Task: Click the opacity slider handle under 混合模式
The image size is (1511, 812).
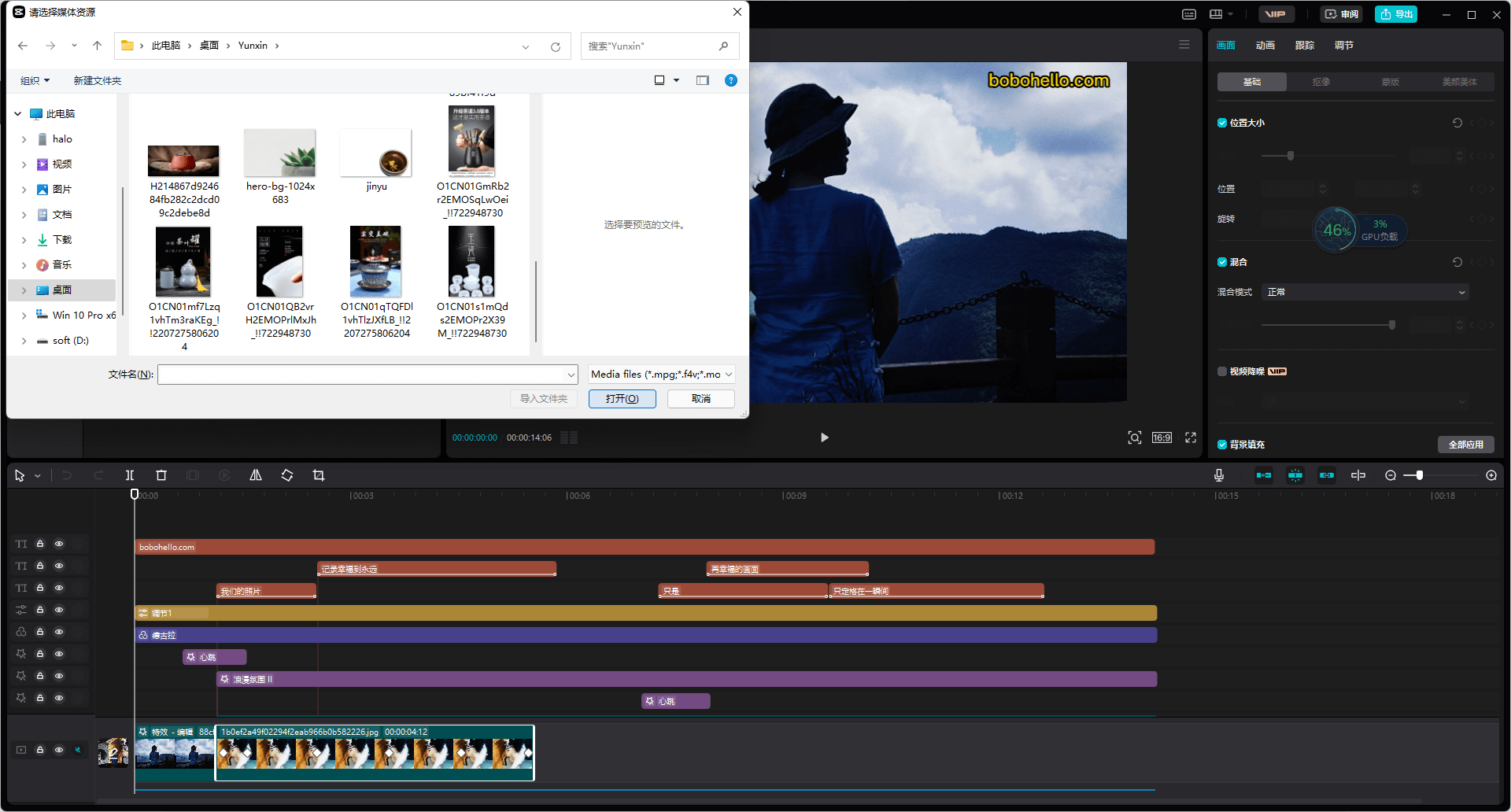Action: (x=1392, y=325)
